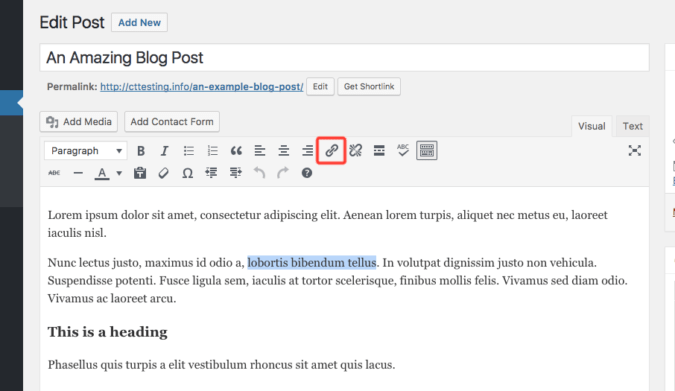The height and width of the screenshot is (391, 675).
Task: Insert a bulleted list
Action: (189, 151)
